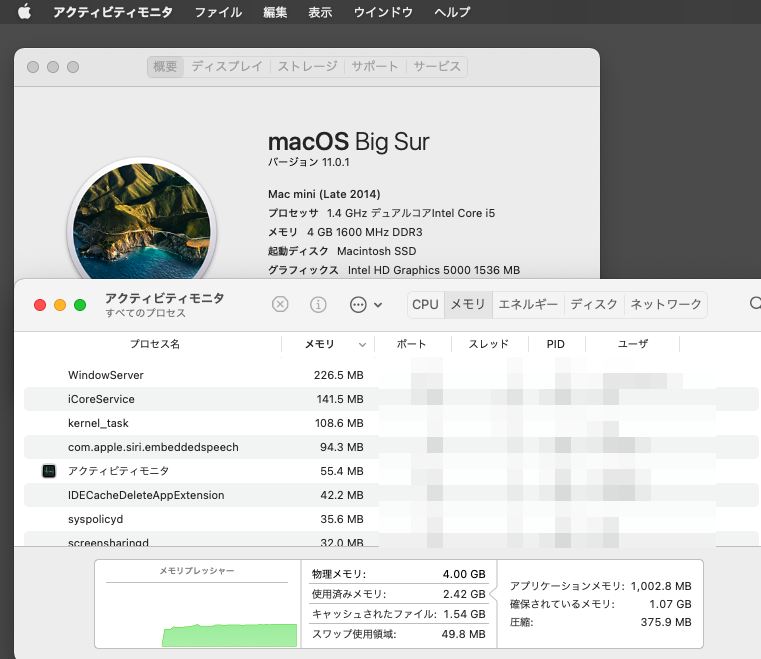Screen dimensions: 761x659
Task: Switch to ネットワーク tab
Action: click(x=666, y=305)
